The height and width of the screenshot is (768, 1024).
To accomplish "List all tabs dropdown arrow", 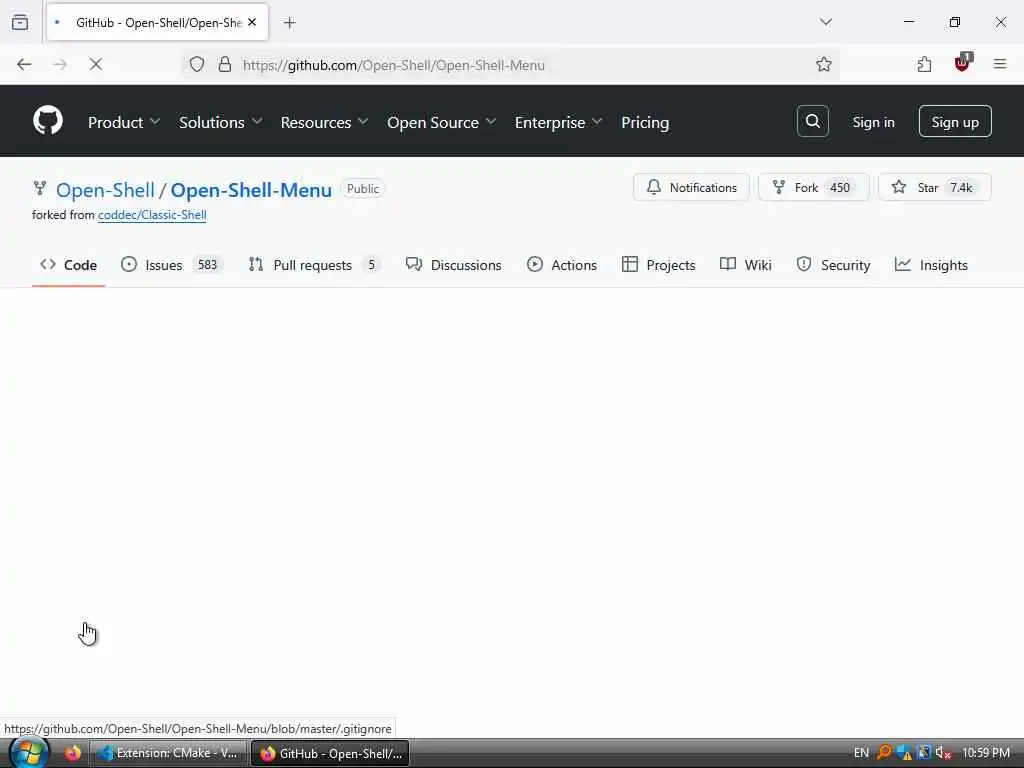I will pos(825,22).
